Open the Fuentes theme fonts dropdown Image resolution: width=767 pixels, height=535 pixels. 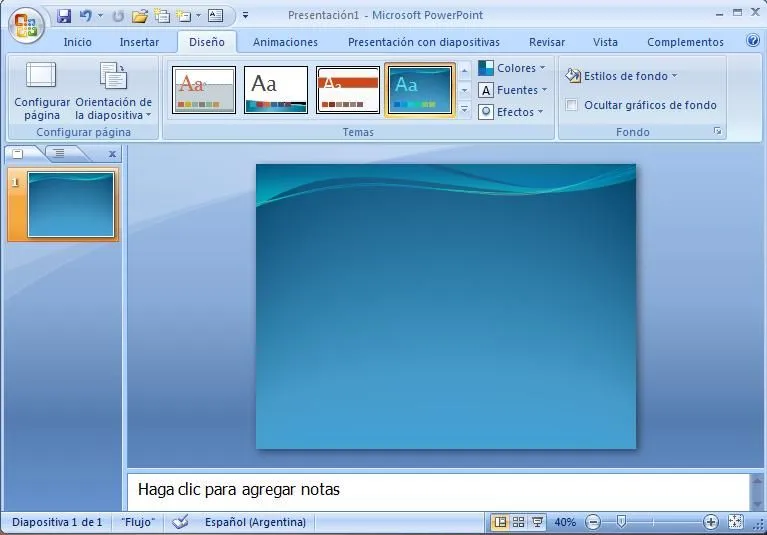tap(513, 90)
